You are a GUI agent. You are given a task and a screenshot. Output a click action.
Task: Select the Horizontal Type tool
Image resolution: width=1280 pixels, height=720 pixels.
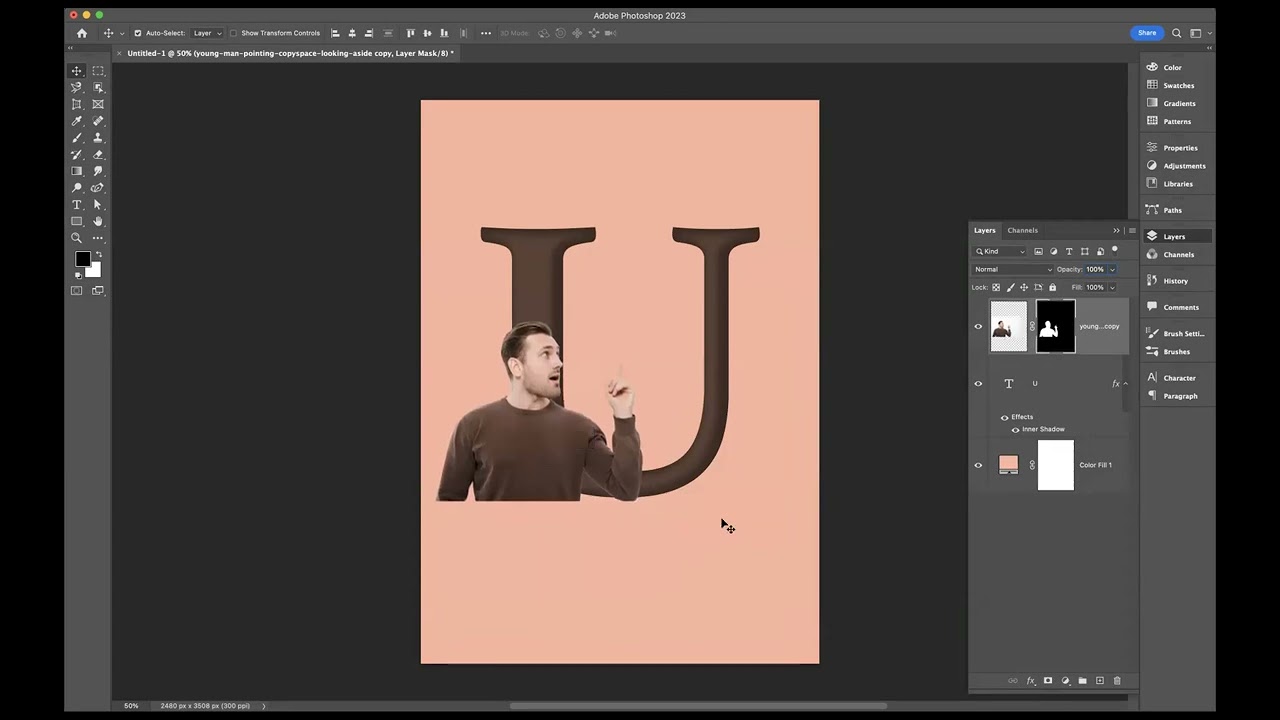76,205
